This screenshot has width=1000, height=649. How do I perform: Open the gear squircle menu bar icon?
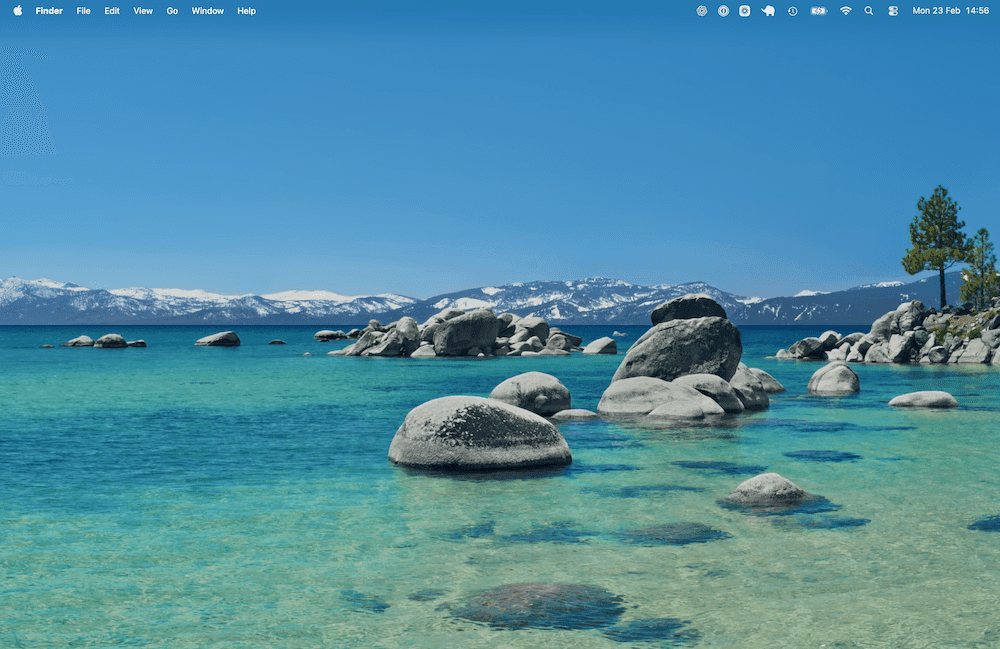[x=745, y=11]
